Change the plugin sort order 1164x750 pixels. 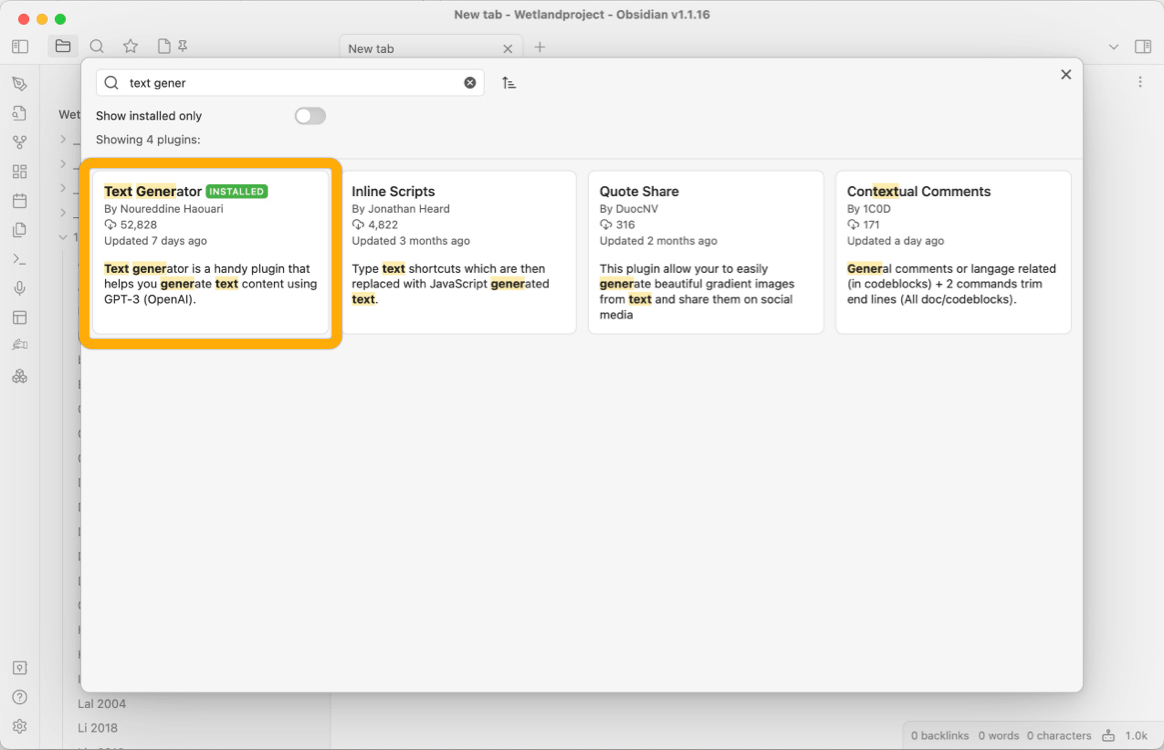(x=508, y=82)
